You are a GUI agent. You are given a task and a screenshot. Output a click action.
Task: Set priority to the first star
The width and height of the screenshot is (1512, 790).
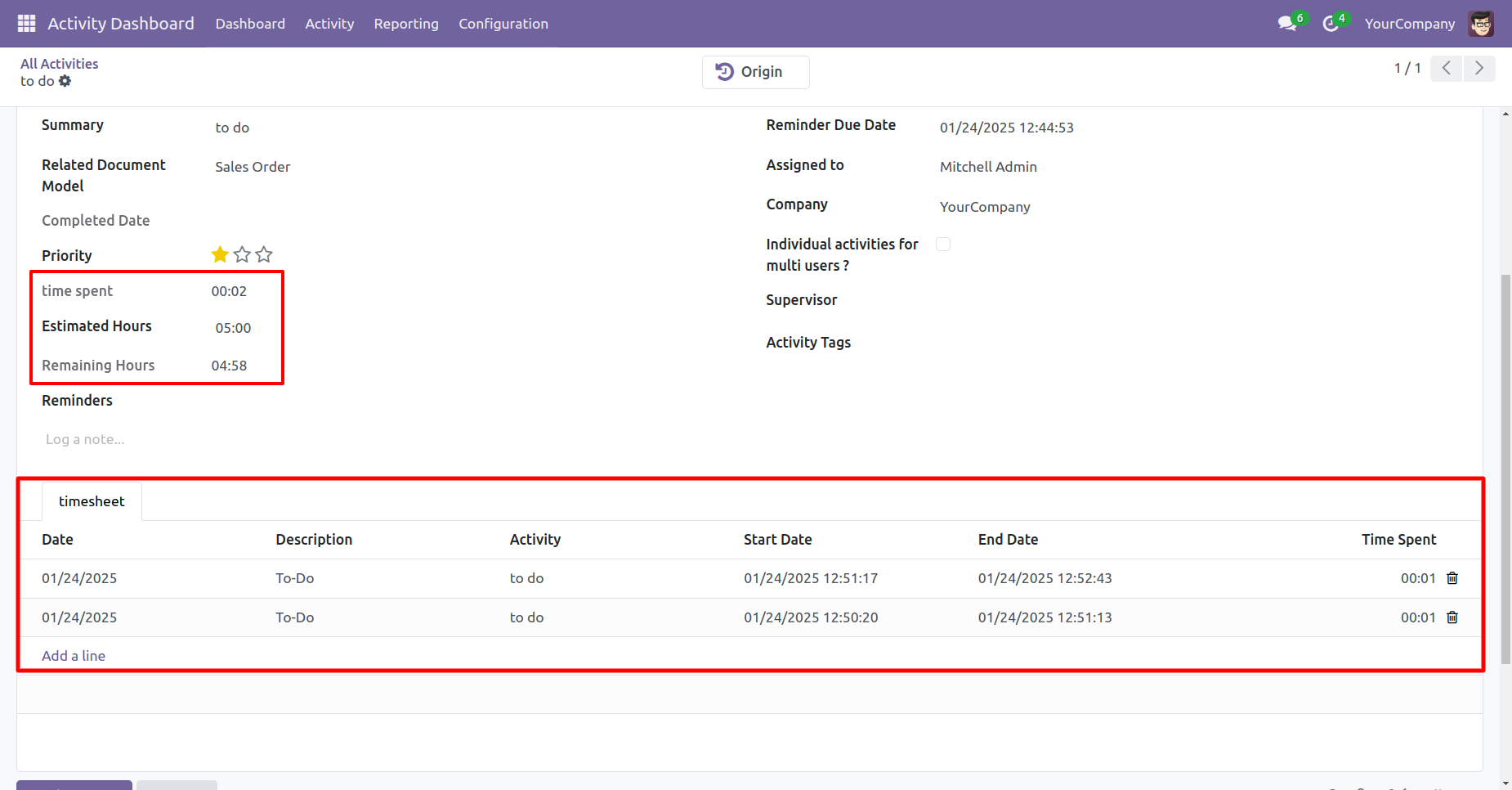pyautogui.click(x=220, y=254)
